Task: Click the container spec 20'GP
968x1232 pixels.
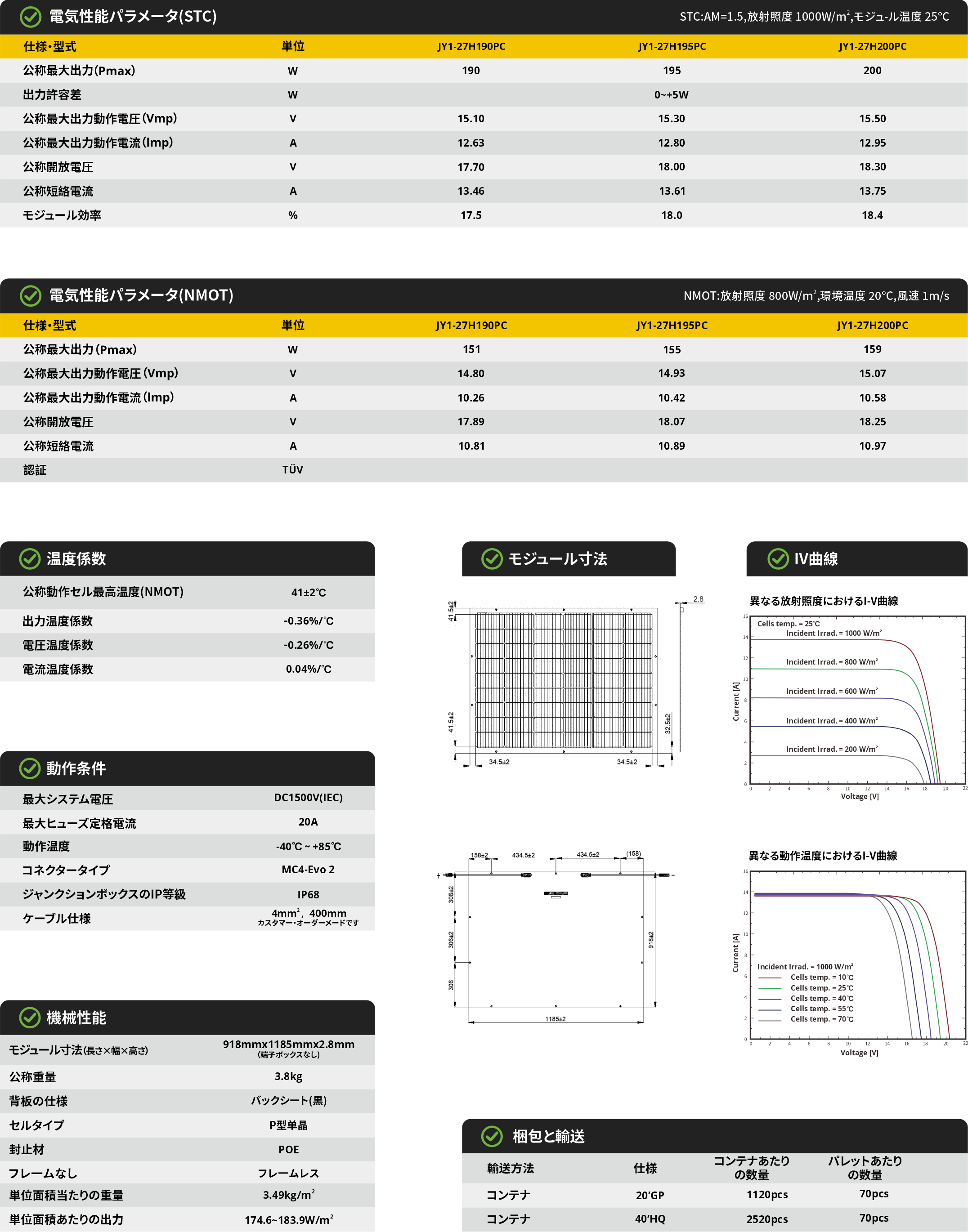Action: tap(650, 1196)
